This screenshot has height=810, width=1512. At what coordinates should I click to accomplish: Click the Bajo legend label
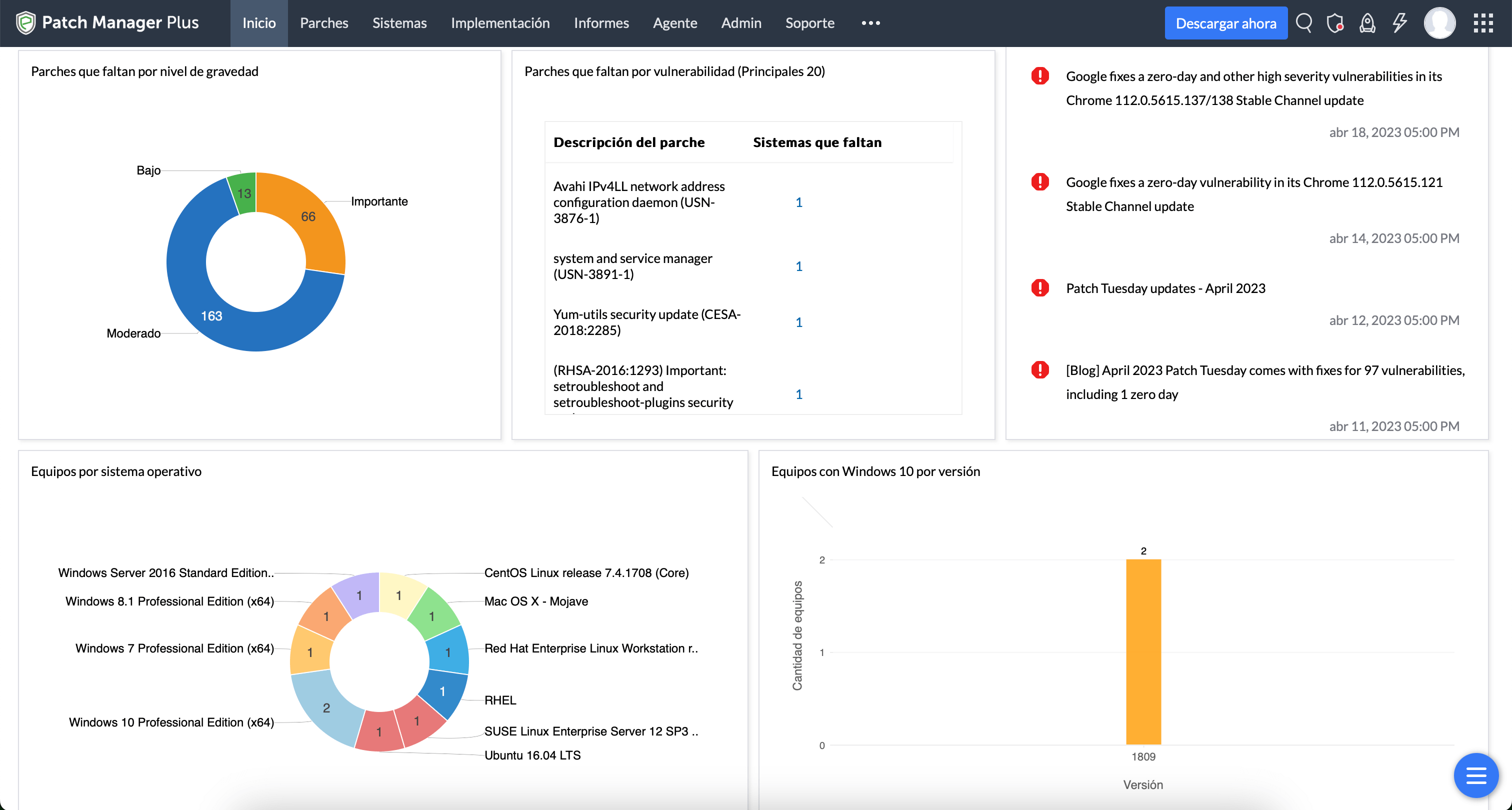[148, 170]
